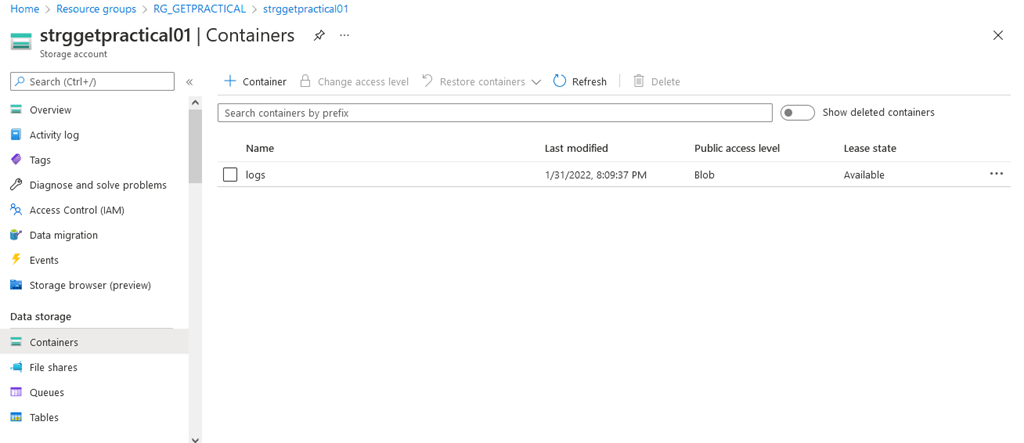This screenshot has width=1024, height=443.
Task: Focus Search containers by prefix field
Action: (495, 112)
